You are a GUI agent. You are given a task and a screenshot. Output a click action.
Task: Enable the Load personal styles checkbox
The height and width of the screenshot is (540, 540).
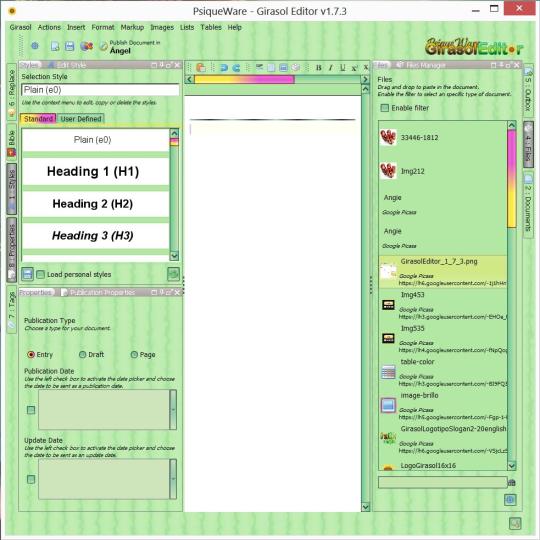click(41, 274)
